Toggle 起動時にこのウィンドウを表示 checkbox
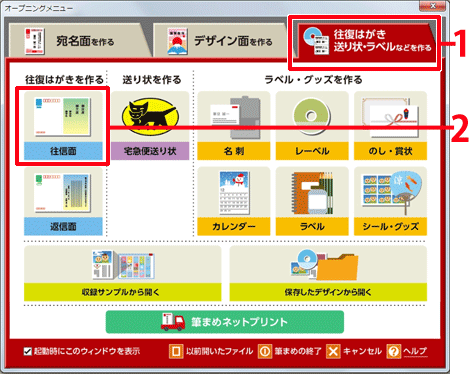Screen dimensions: 470x374 tap(28, 351)
